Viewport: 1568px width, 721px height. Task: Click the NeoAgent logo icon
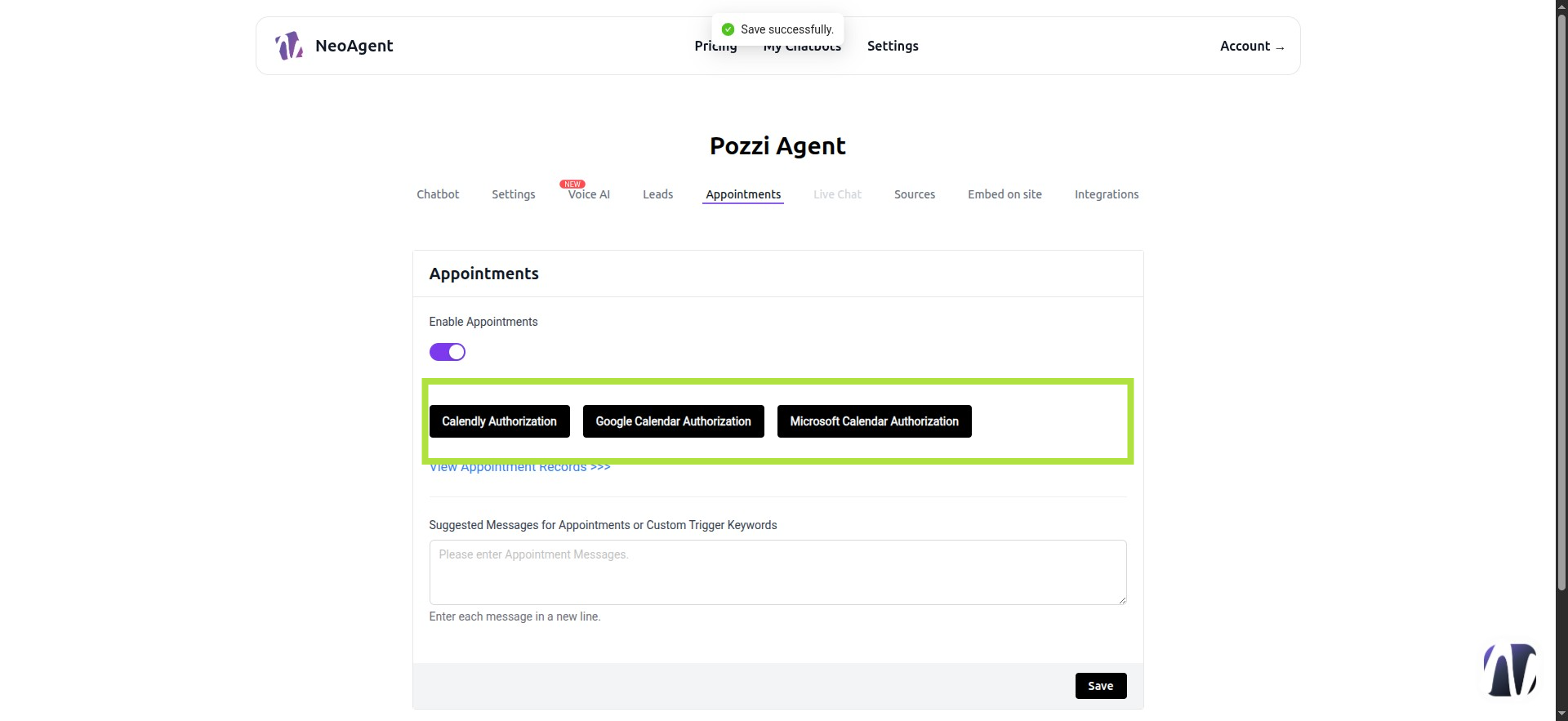coord(289,46)
